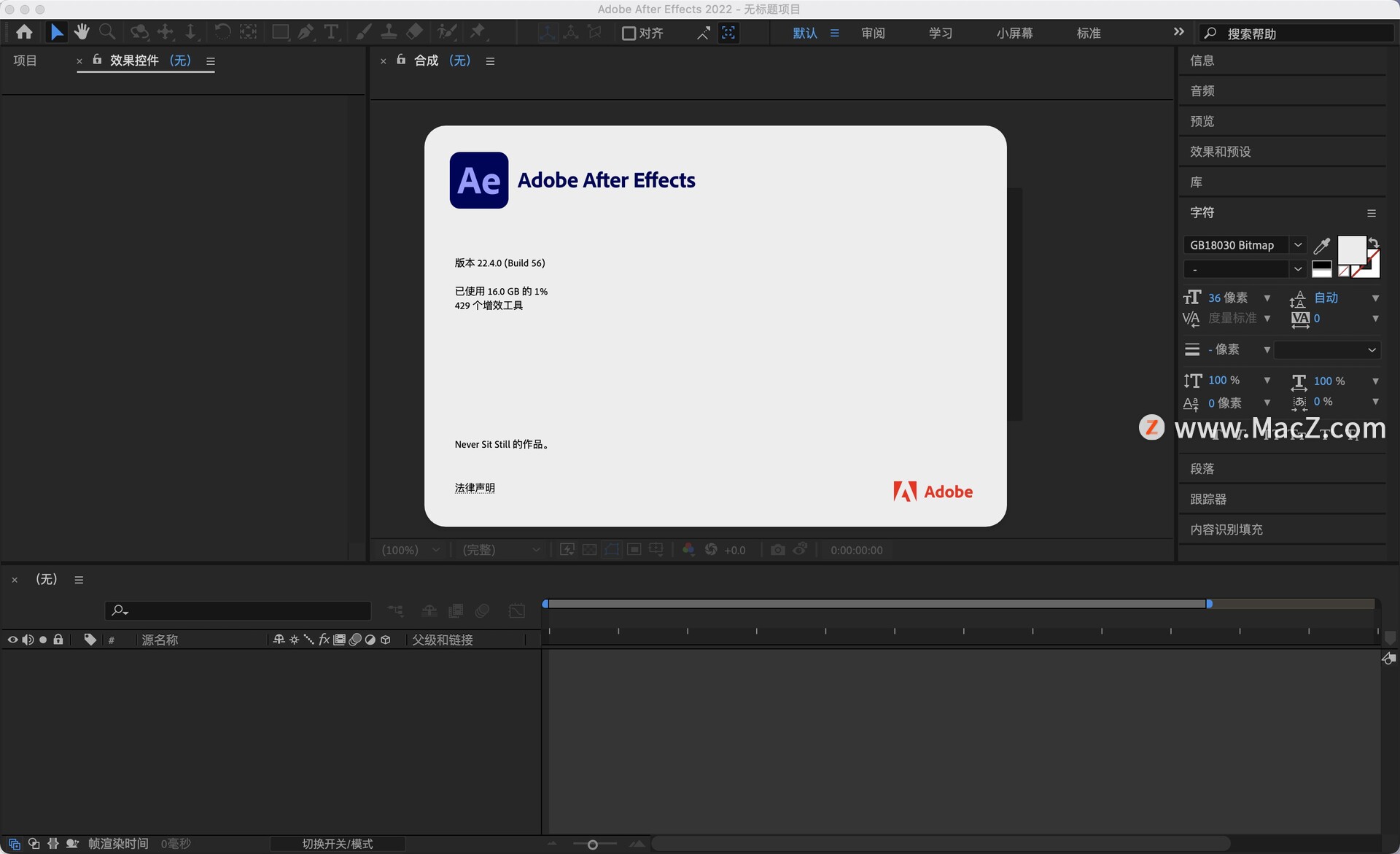Select the Brush tool
Screen dimensions: 1400x854
click(363, 32)
